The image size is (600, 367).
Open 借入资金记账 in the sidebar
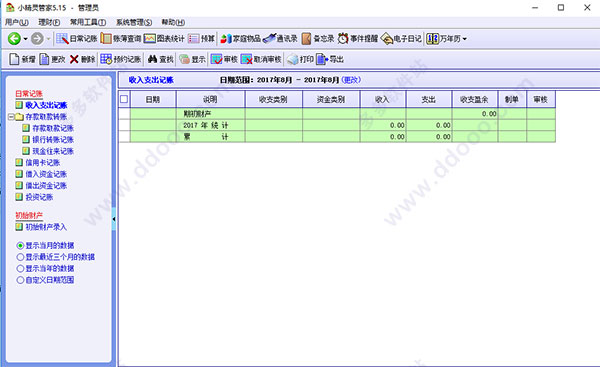click(46, 174)
